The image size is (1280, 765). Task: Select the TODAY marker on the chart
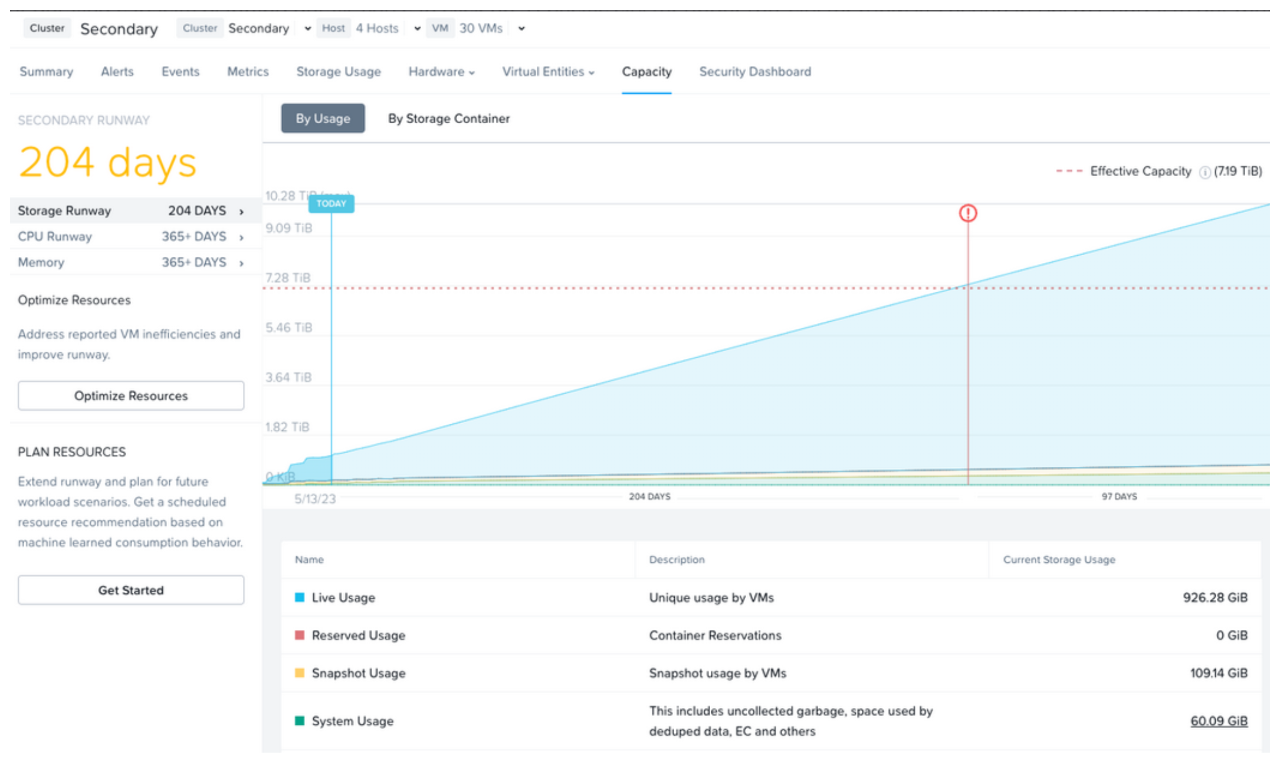click(331, 203)
